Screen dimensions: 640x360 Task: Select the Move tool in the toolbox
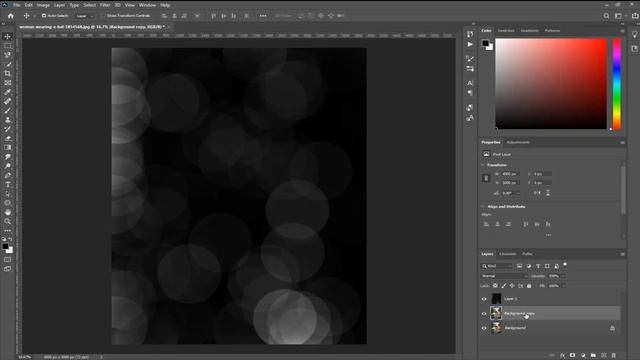(x=7, y=36)
